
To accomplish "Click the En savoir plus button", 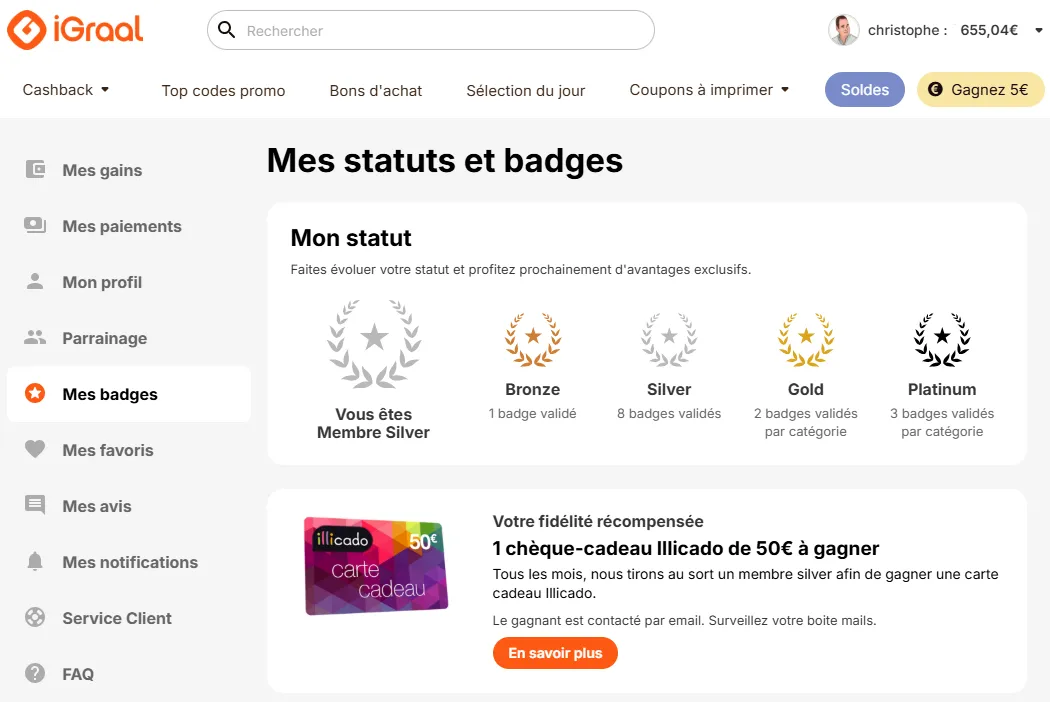I will pos(555,653).
